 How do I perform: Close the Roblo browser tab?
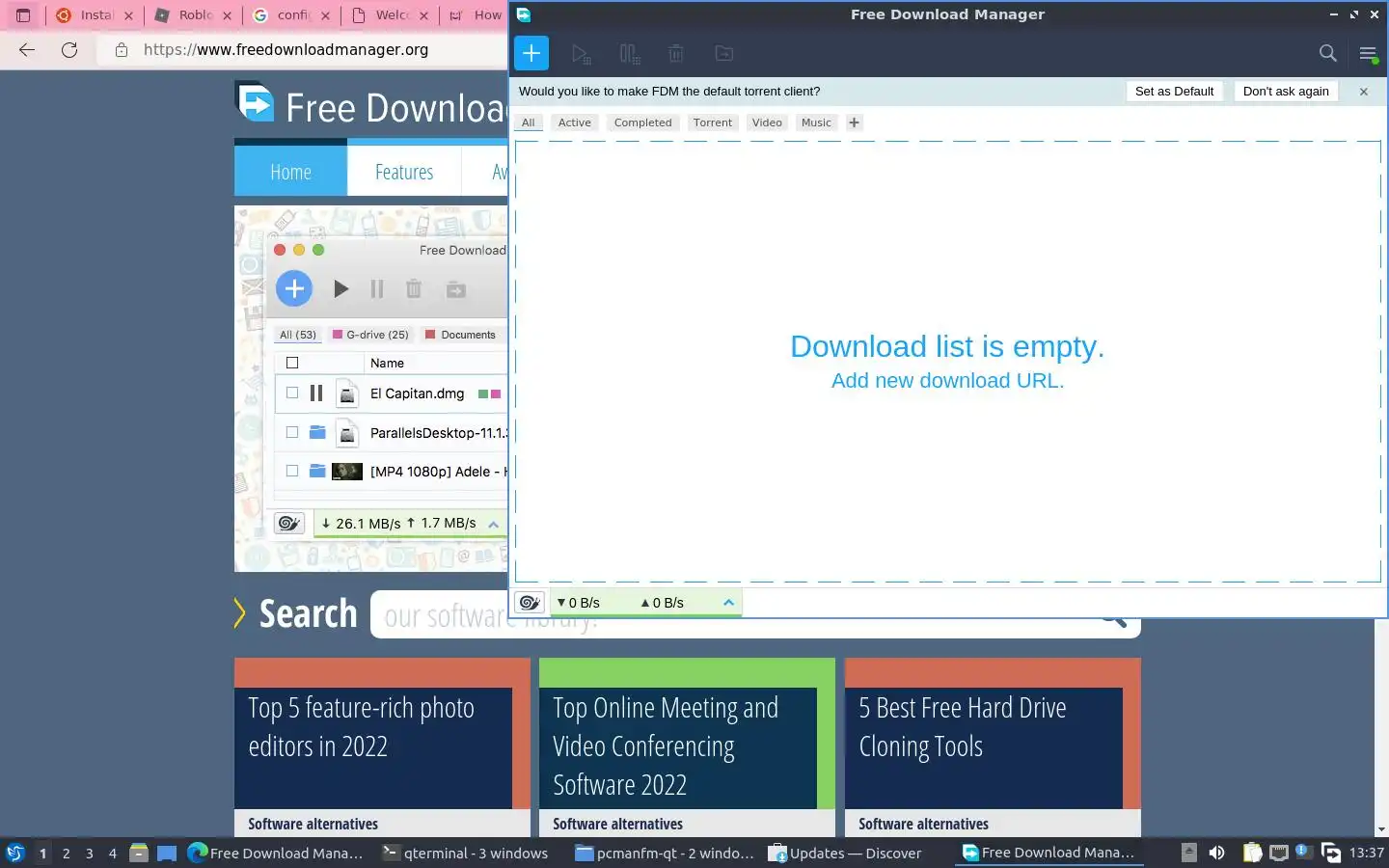tap(227, 15)
